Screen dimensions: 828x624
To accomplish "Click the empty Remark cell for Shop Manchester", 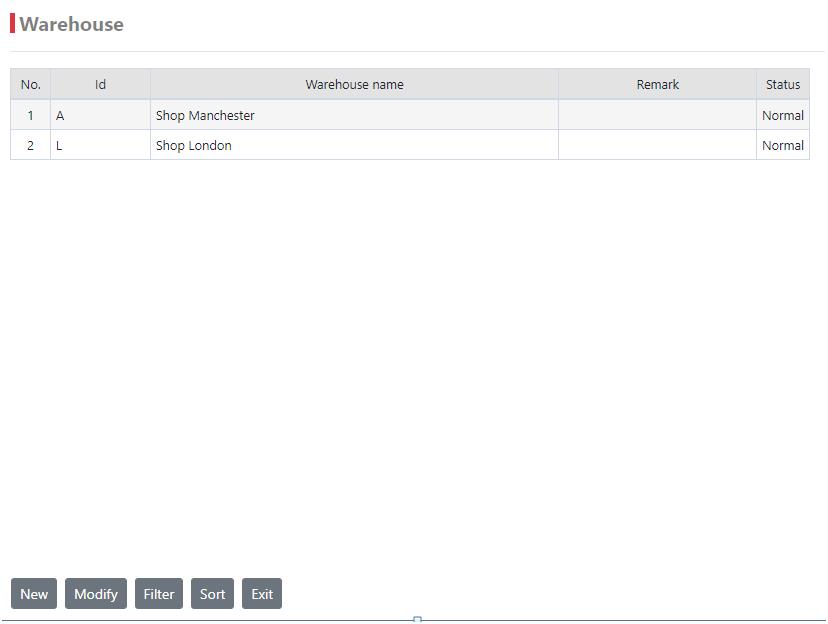I will coord(657,115).
